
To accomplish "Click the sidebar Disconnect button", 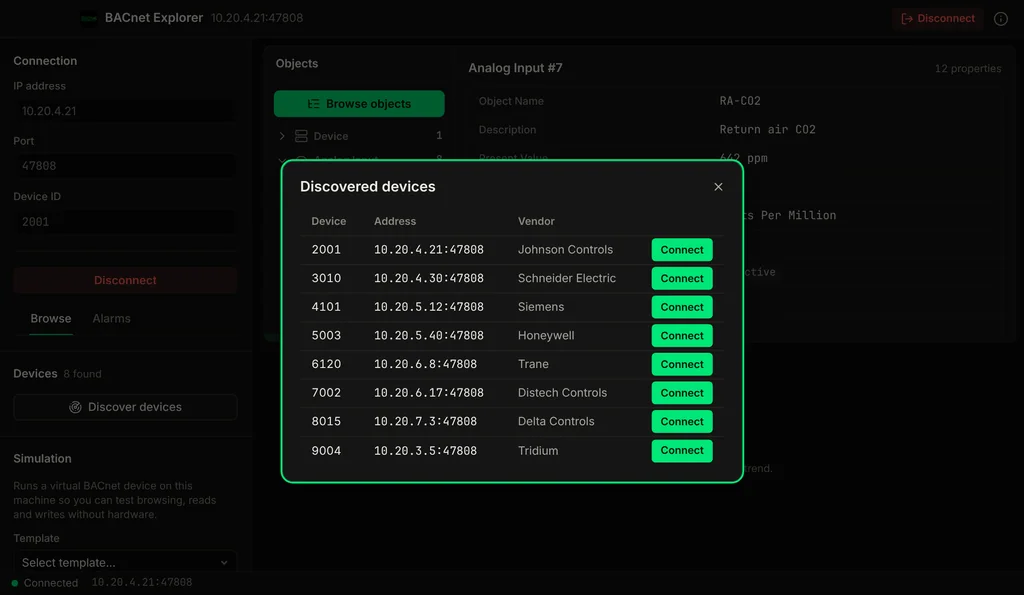I will (x=125, y=280).
